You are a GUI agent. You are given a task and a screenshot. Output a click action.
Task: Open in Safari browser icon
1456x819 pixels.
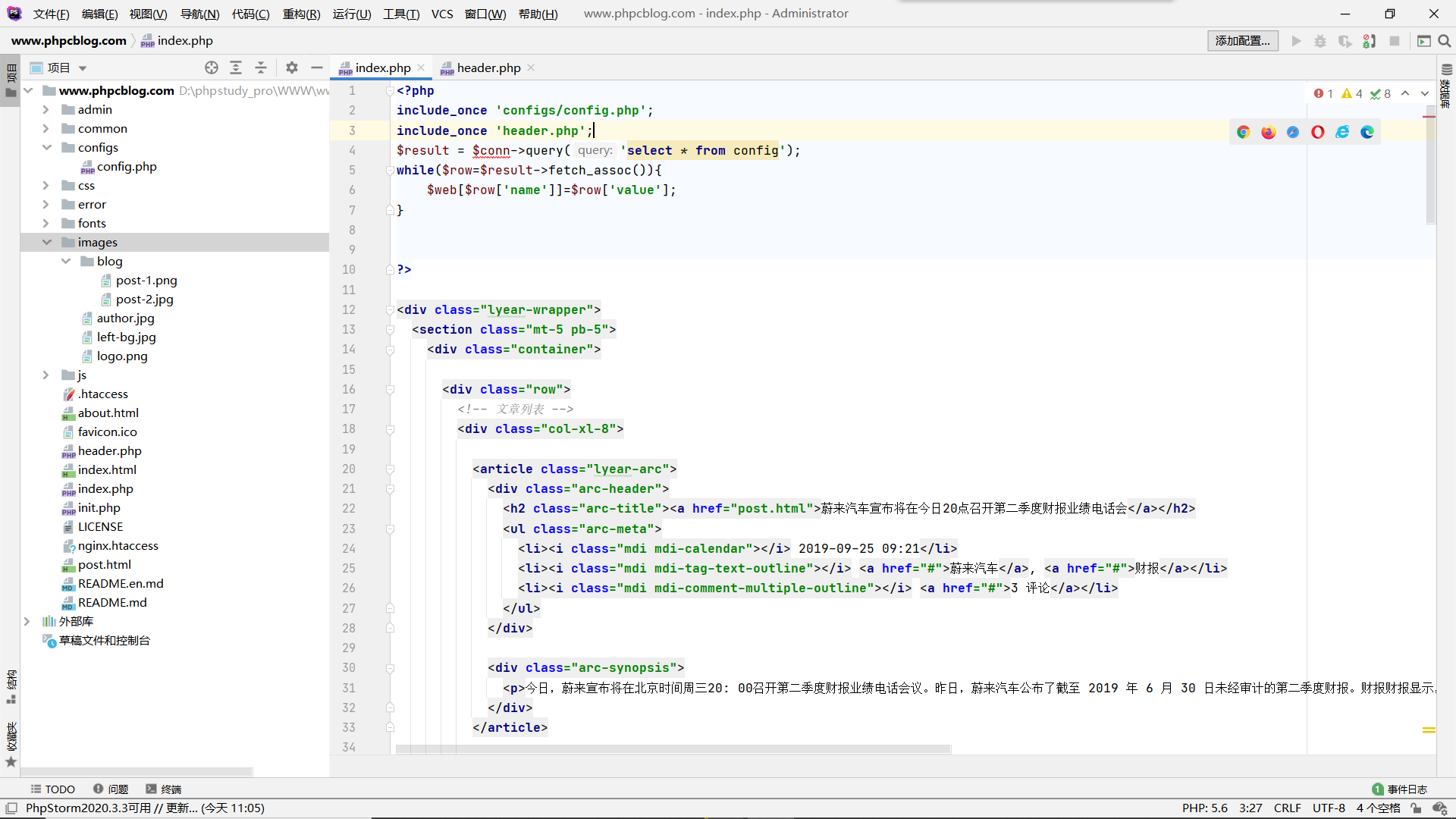pos(1293,132)
